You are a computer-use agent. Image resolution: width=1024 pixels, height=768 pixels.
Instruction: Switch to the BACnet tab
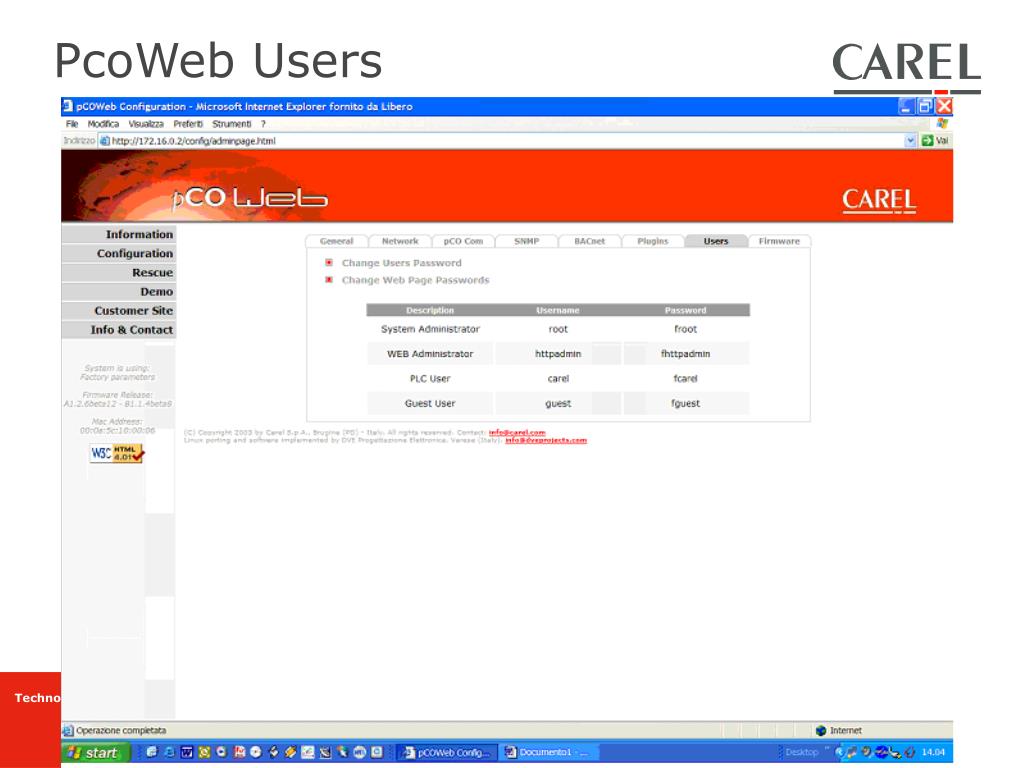(590, 241)
